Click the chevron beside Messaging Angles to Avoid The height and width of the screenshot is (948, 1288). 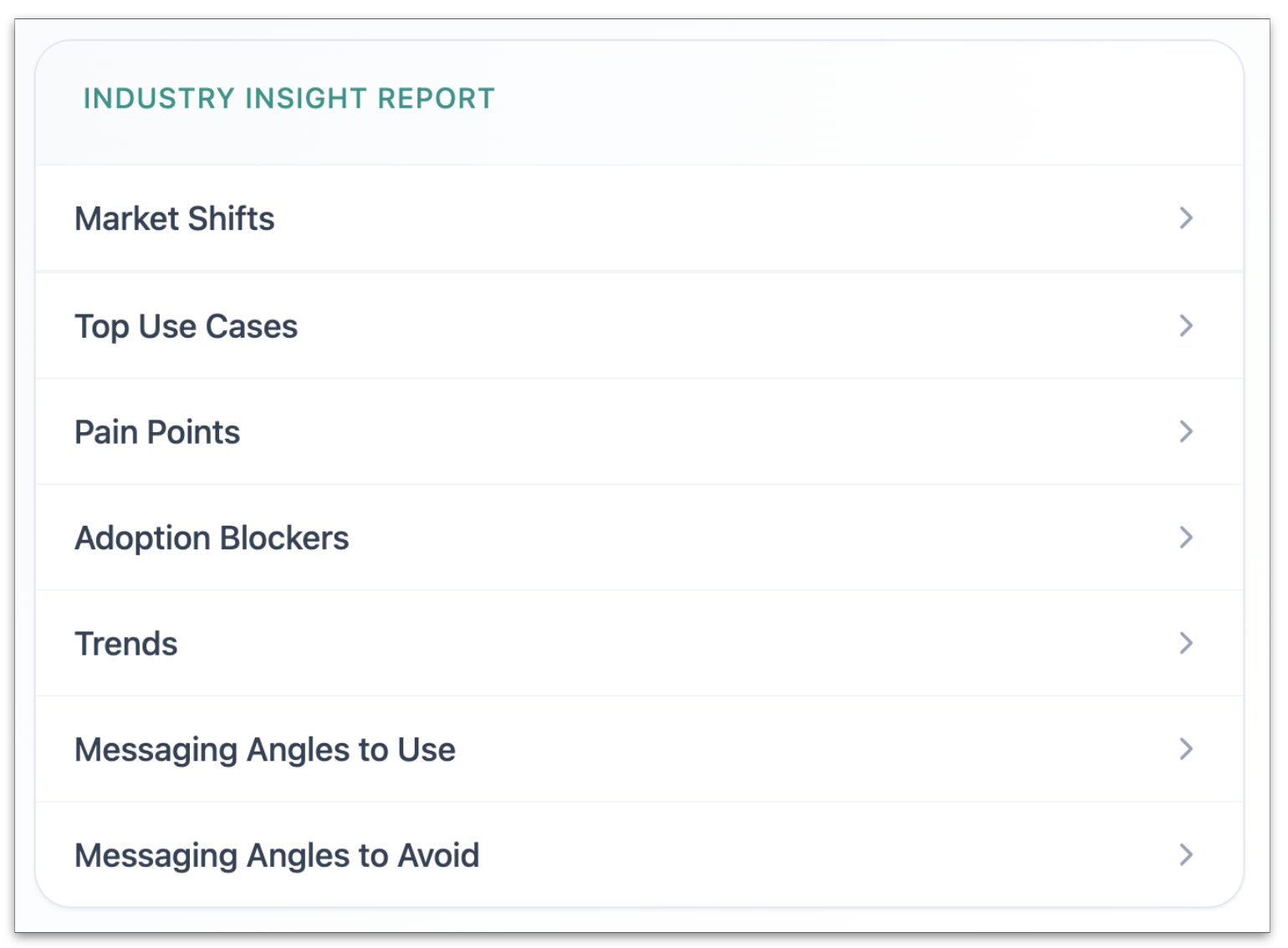pyautogui.click(x=1186, y=854)
